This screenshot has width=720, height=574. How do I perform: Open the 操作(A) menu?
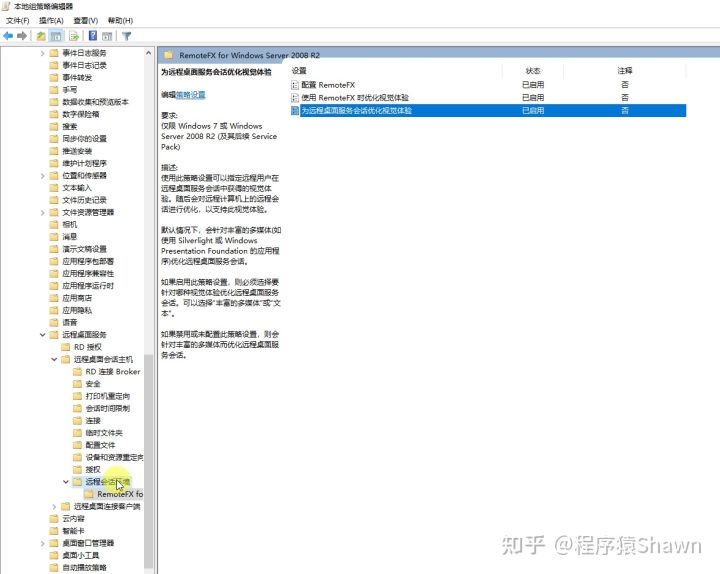coord(51,20)
